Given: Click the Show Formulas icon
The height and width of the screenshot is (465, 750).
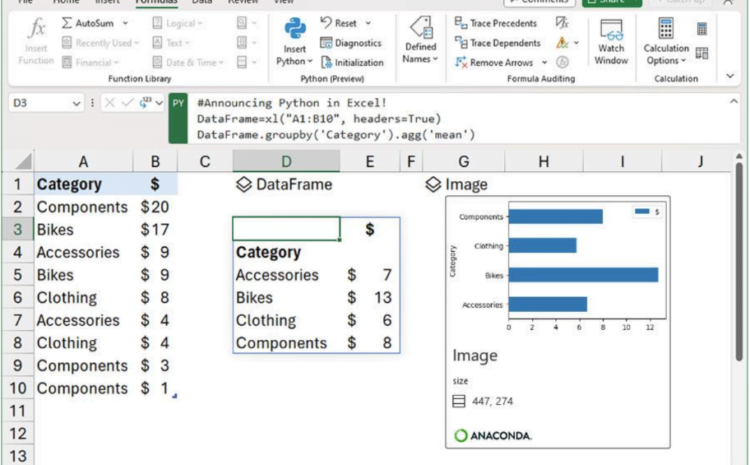Looking at the screenshot, I should 562,22.
